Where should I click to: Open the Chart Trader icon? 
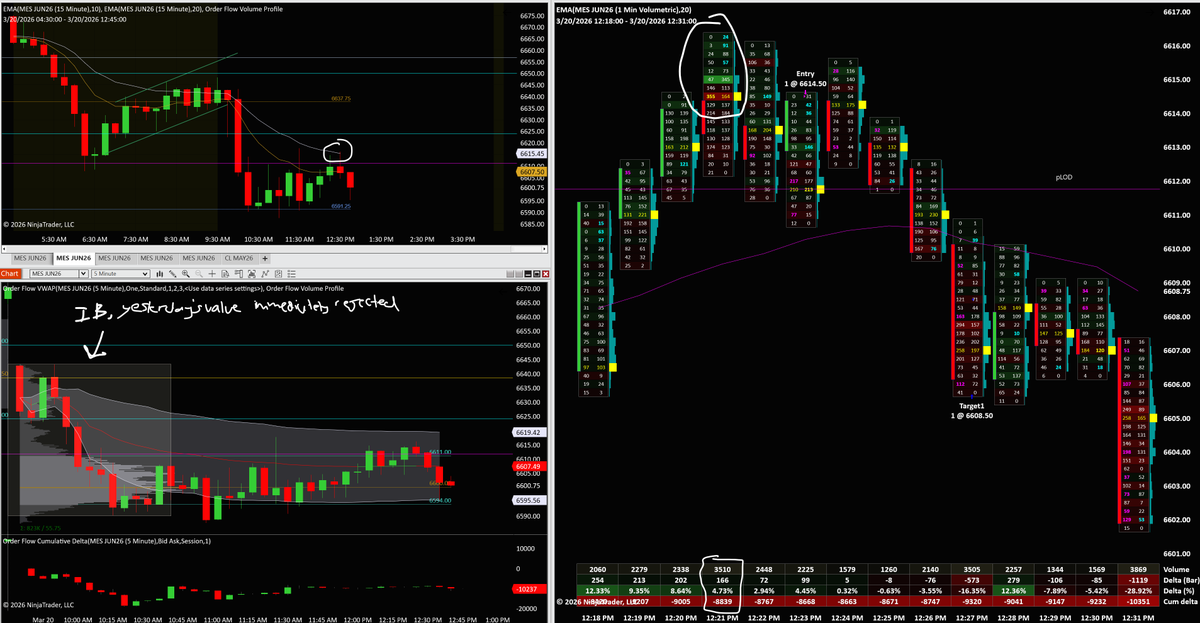(x=238, y=273)
